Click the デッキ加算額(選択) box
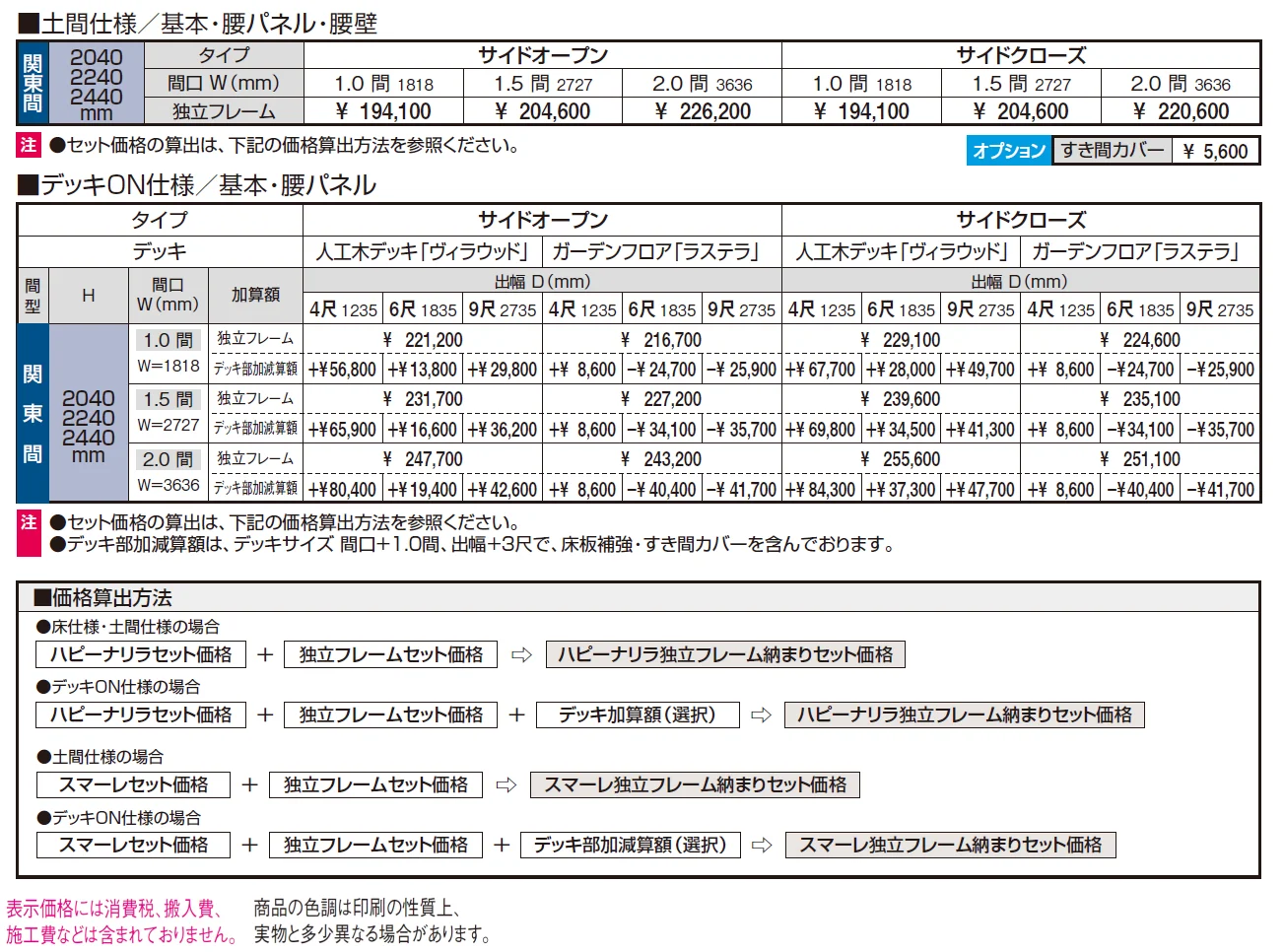The image size is (1284, 952). coord(638,714)
